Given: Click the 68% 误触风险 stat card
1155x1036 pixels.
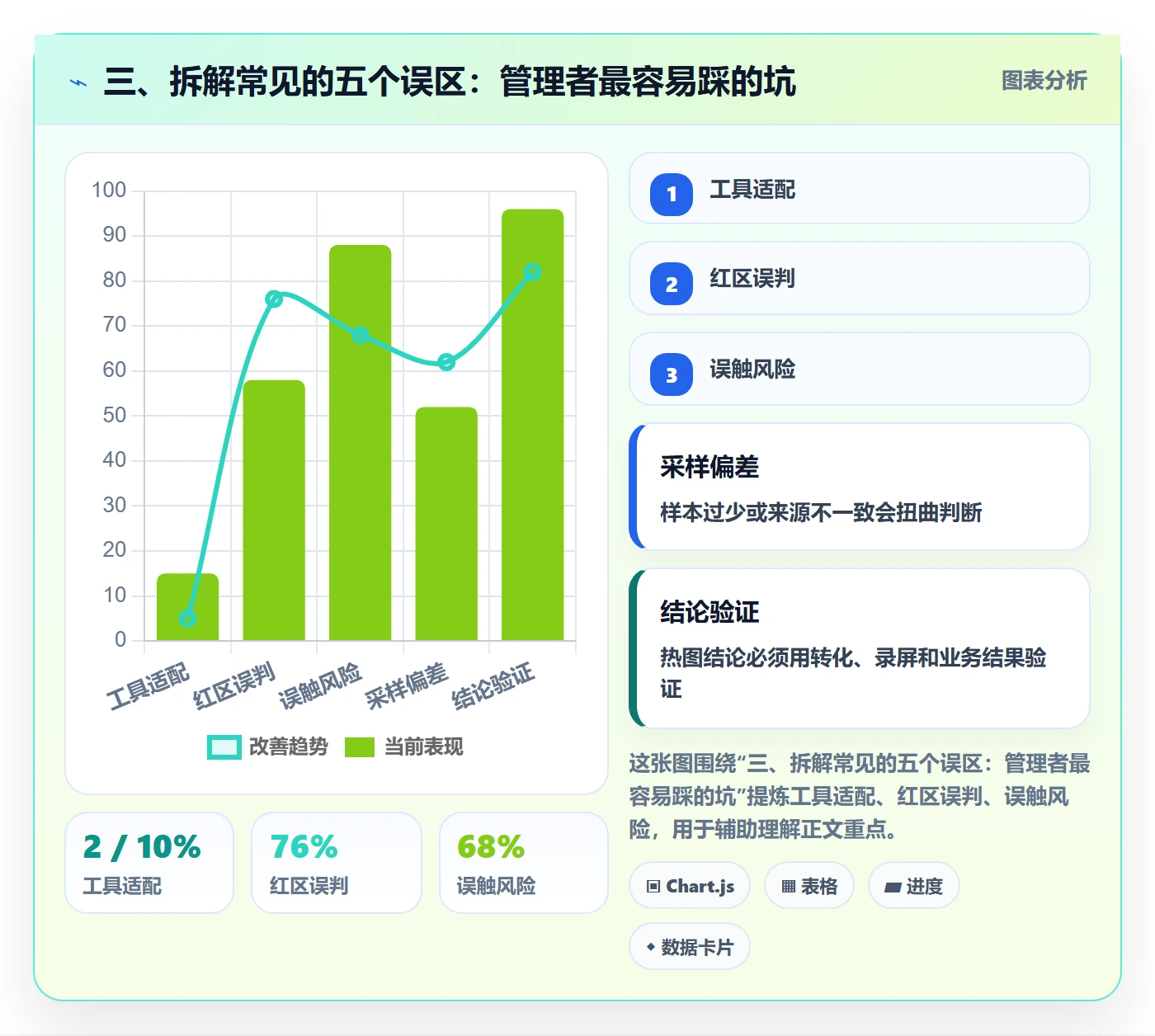Looking at the screenshot, I should [524, 863].
